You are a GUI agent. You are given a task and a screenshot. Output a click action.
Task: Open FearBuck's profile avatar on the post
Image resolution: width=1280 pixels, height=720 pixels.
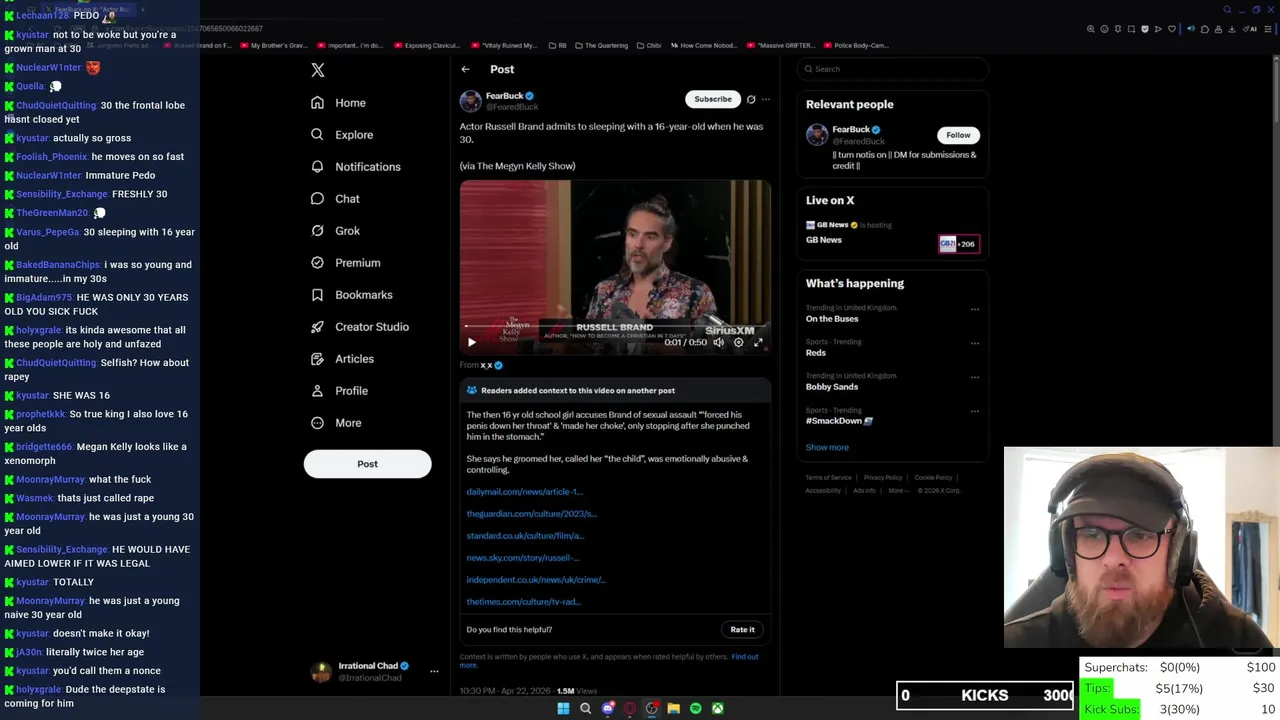[470, 101]
